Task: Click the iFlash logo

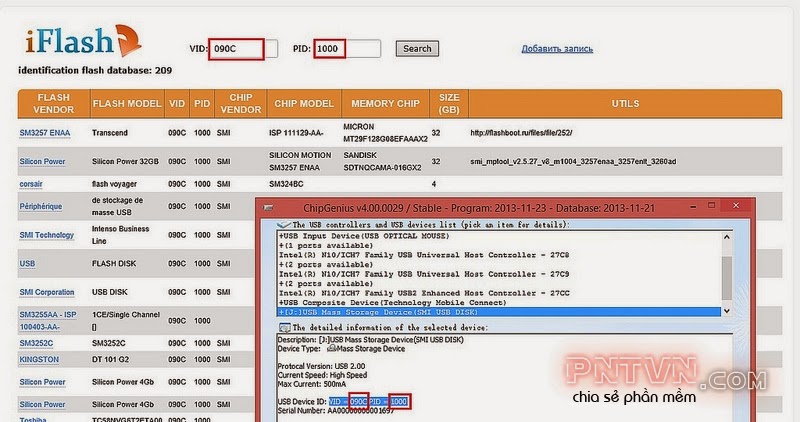Action: (x=83, y=41)
